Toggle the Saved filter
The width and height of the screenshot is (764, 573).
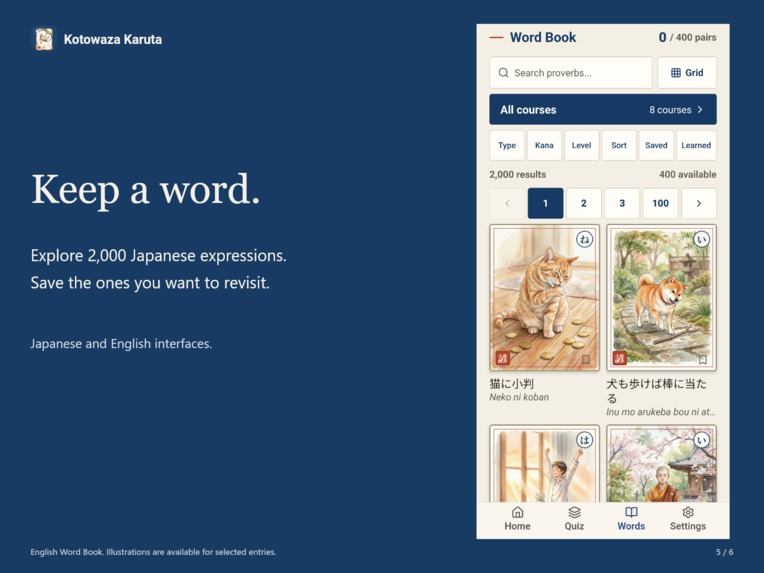coord(656,145)
